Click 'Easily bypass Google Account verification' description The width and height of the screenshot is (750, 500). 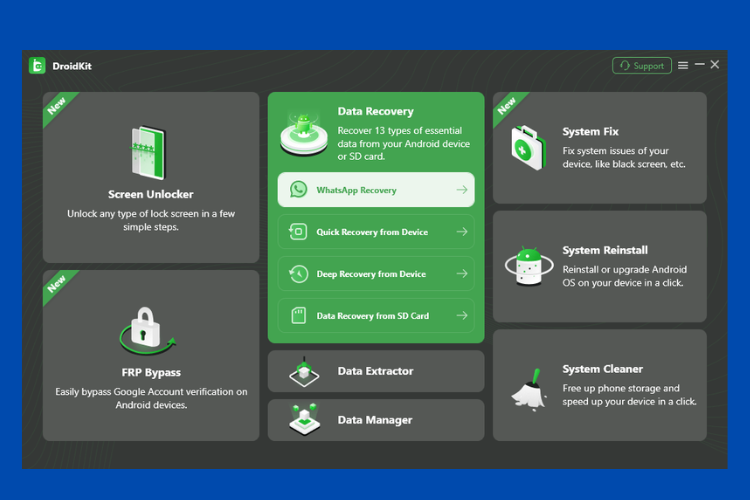point(151,398)
